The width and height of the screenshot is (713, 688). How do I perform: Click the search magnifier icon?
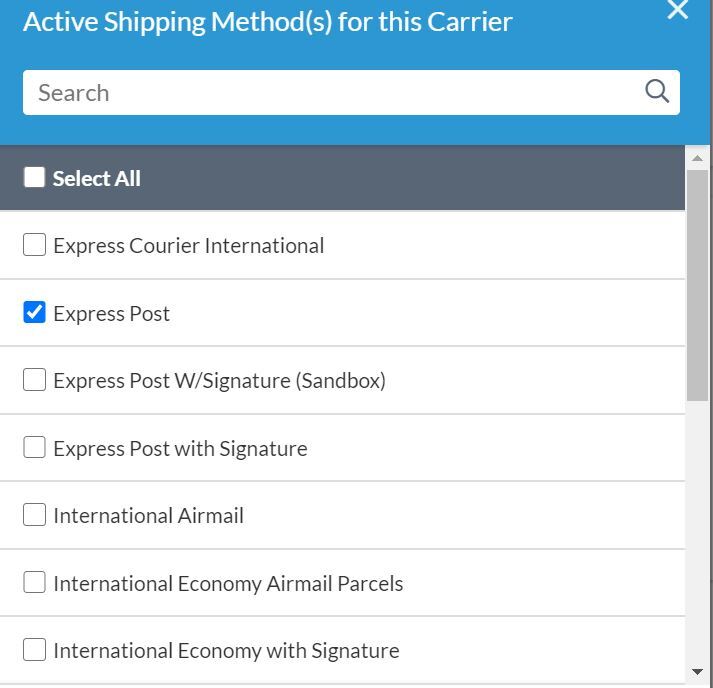coord(657,92)
